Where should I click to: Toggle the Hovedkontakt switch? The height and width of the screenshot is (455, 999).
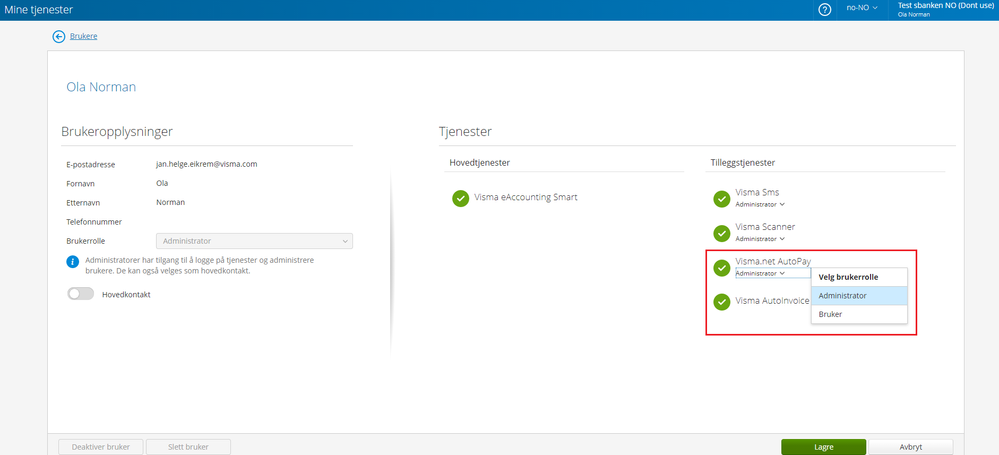coord(81,294)
